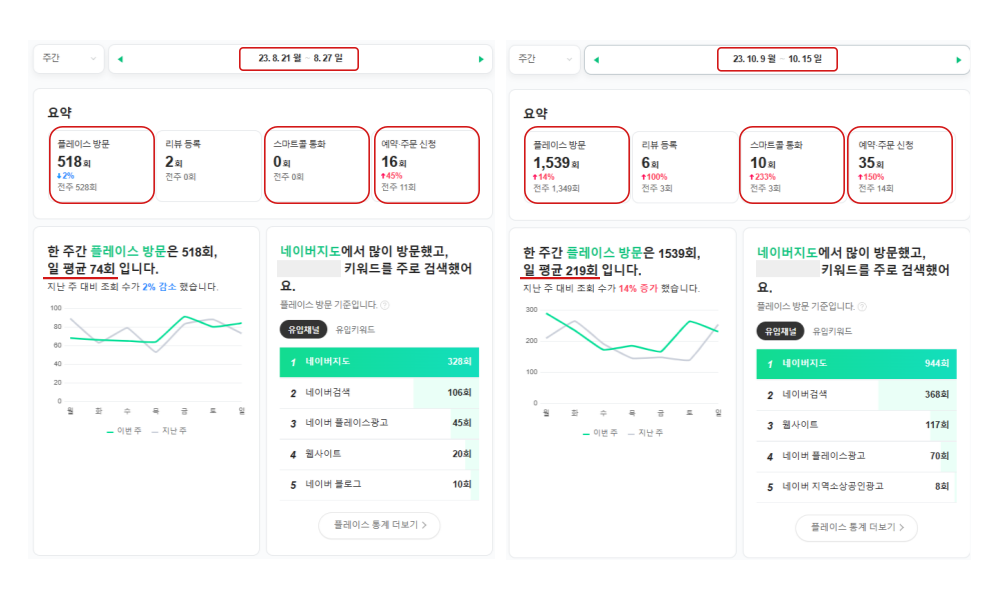1000x600 pixels.
Task: Select 유입키워드 tab above 328회 list
Action: [355, 331]
